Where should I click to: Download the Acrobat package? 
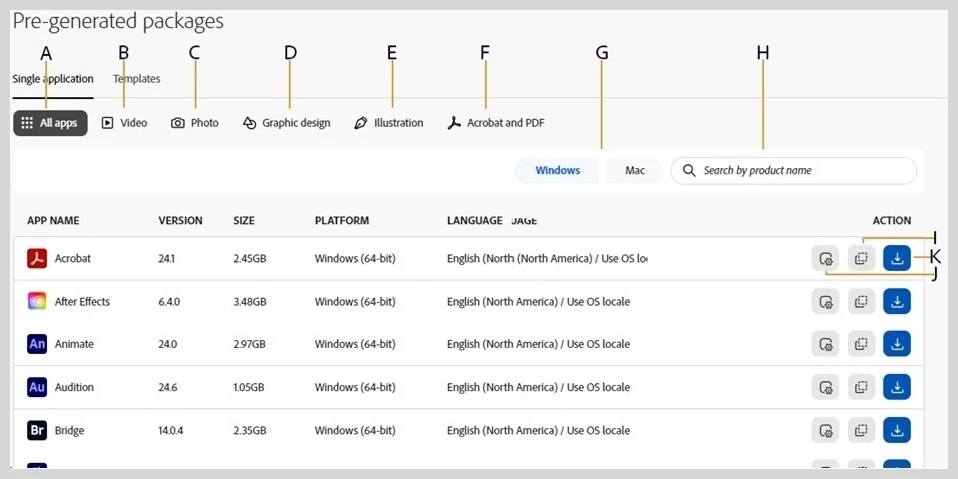coord(897,258)
